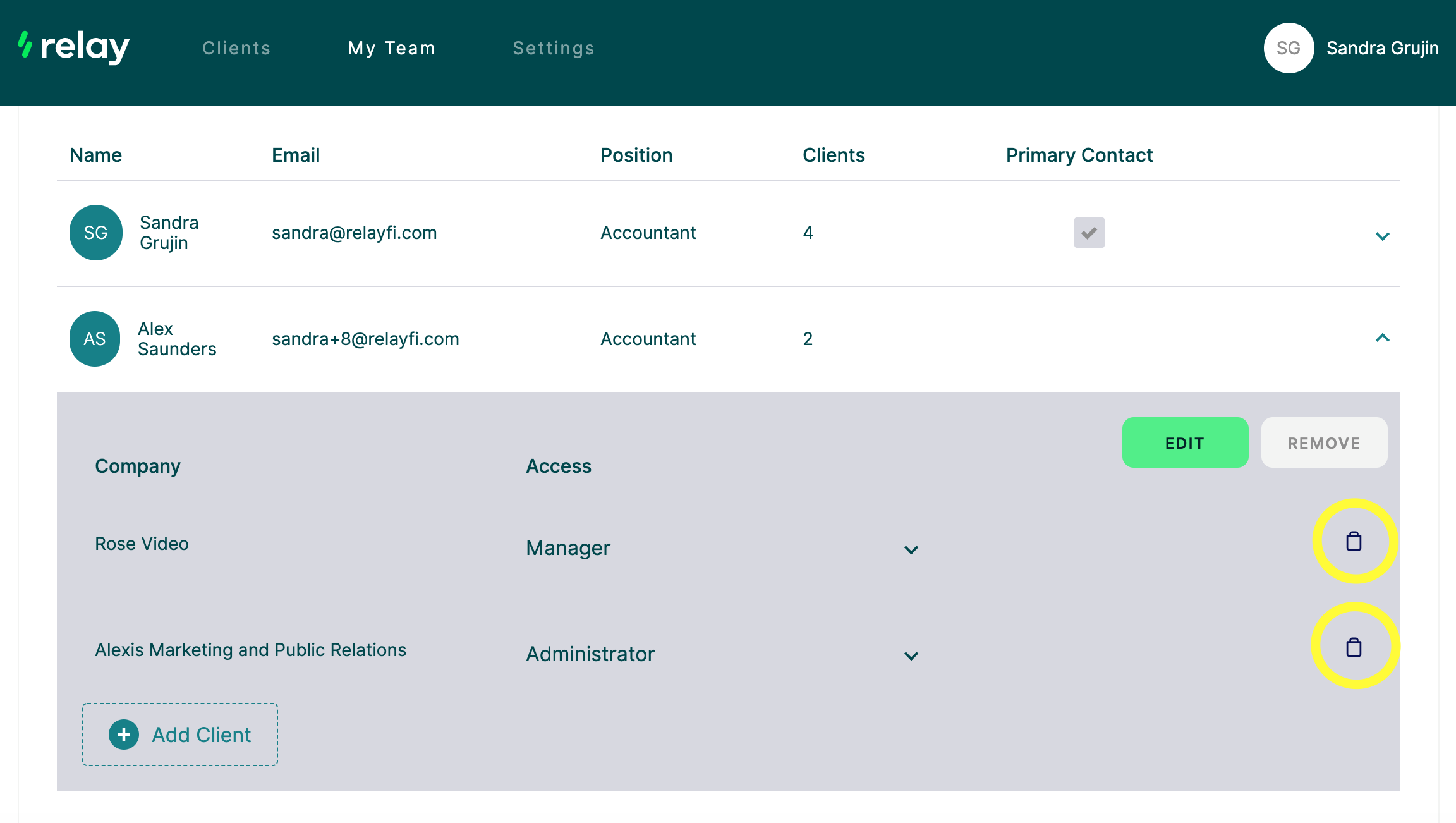
Task: Click the REMOVE button
Action: [x=1324, y=442]
